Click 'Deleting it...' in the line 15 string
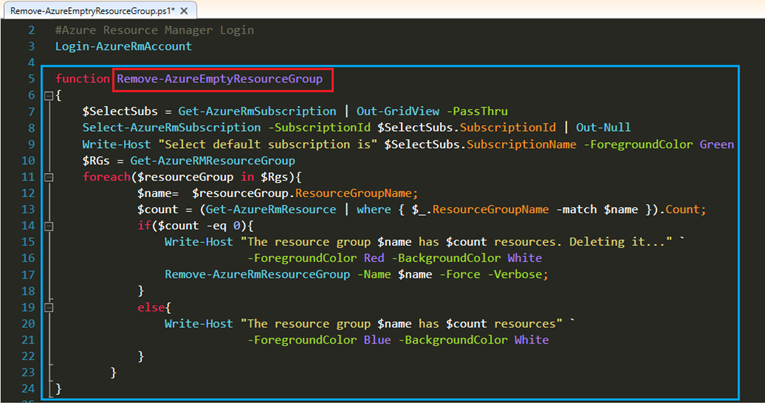 617,242
